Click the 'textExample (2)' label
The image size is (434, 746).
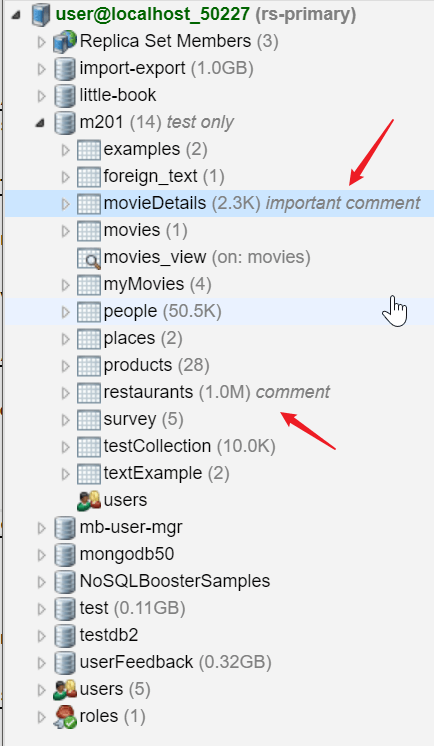tap(167, 473)
